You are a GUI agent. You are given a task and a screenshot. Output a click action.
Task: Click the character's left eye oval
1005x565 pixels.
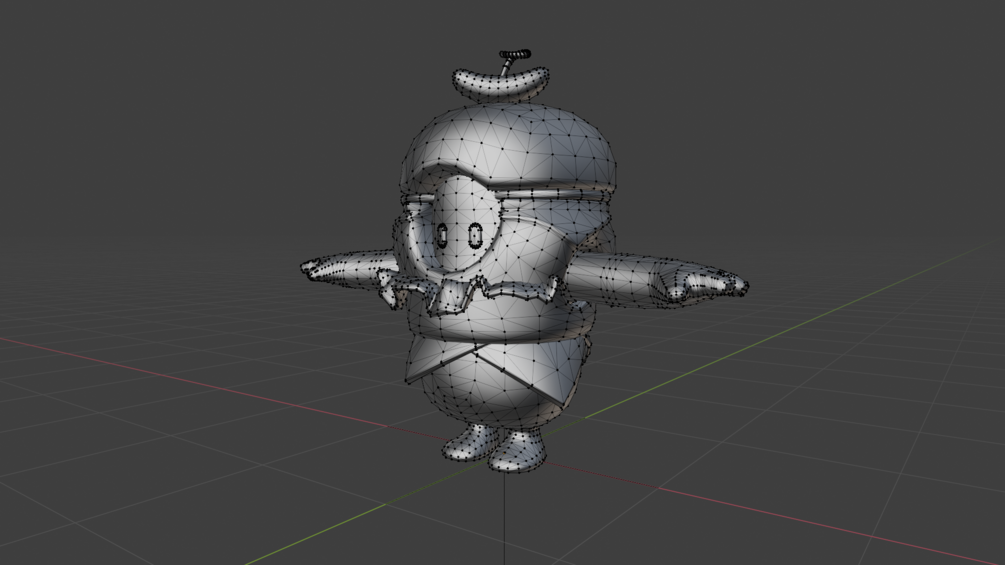442,236
